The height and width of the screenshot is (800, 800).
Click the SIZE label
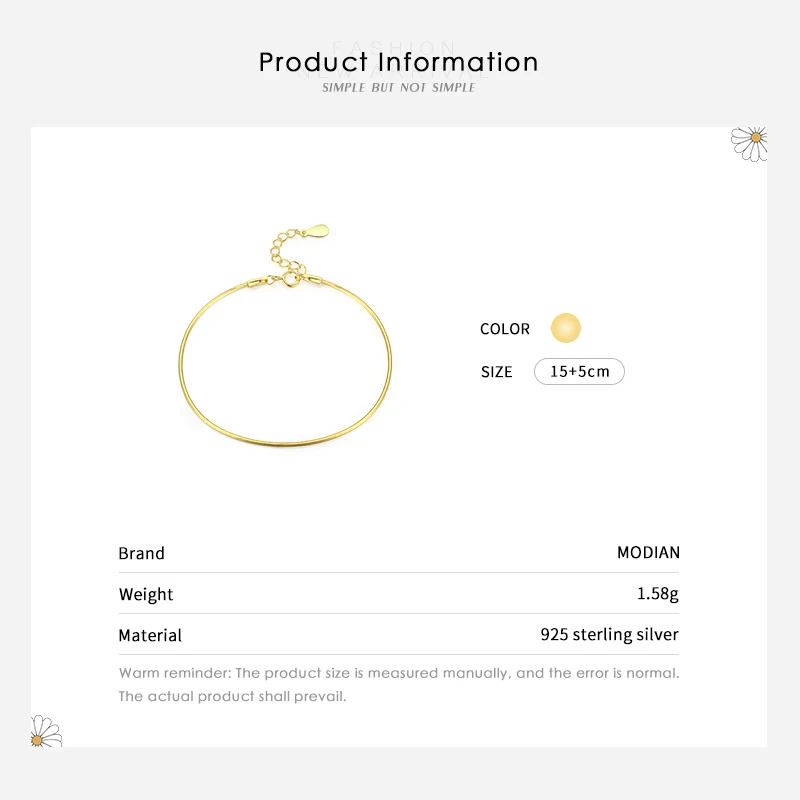click(x=496, y=372)
